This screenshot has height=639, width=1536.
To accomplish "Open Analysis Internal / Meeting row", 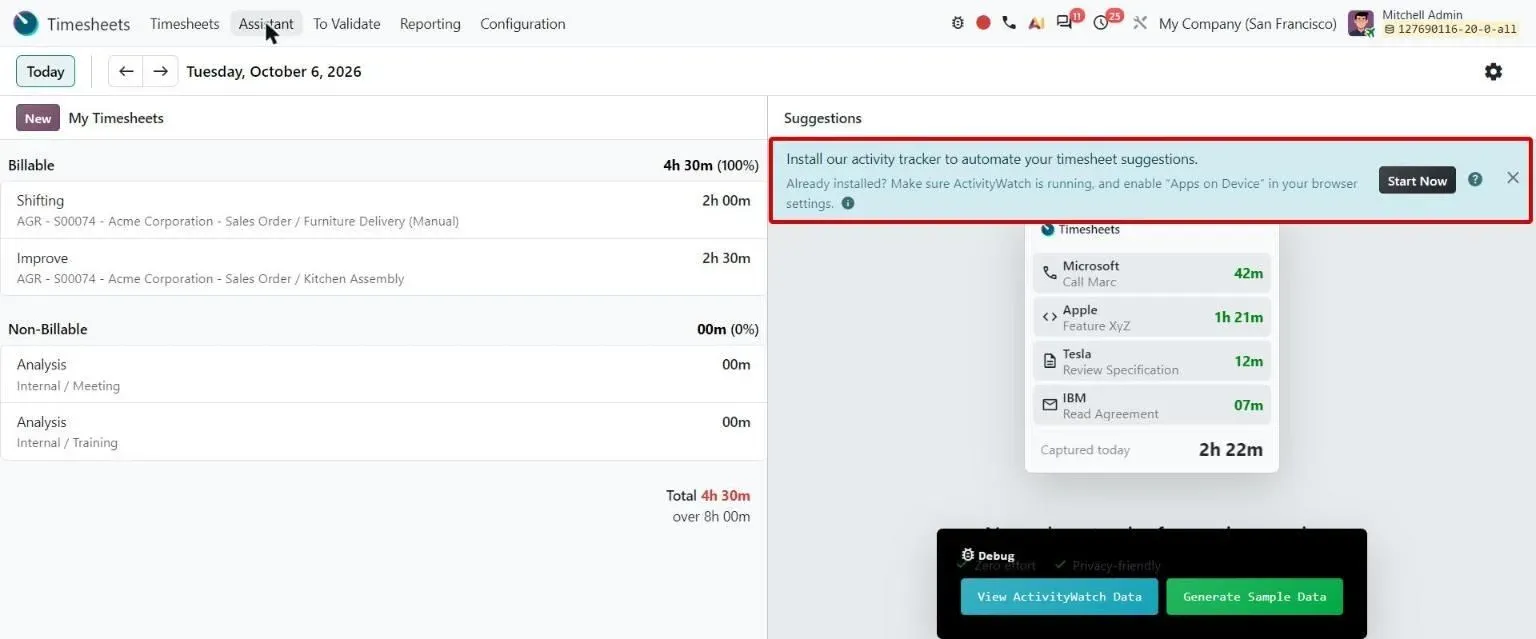I will [x=383, y=374].
